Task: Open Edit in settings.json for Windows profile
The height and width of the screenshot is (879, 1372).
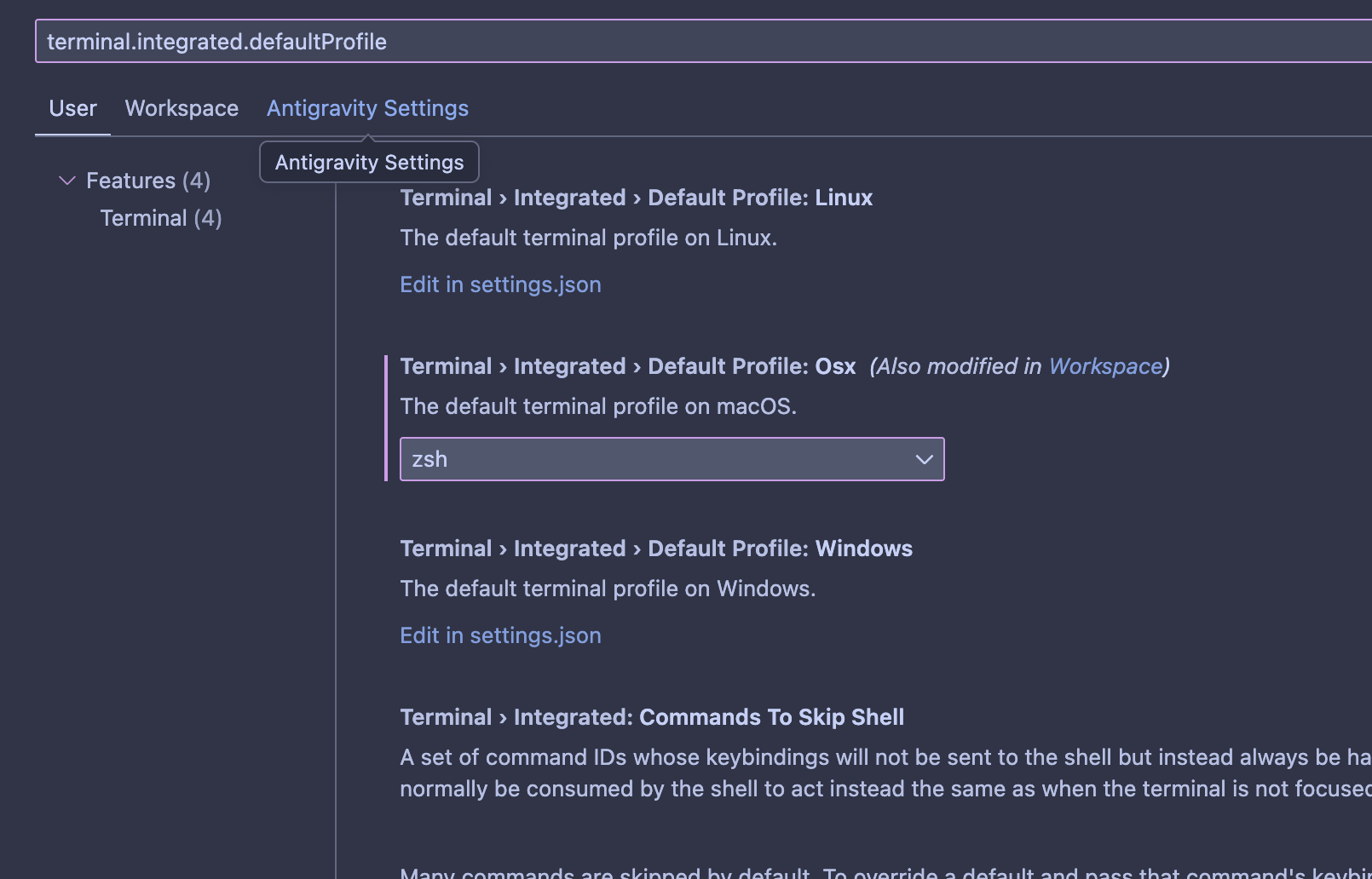Action: click(x=500, y=635)
